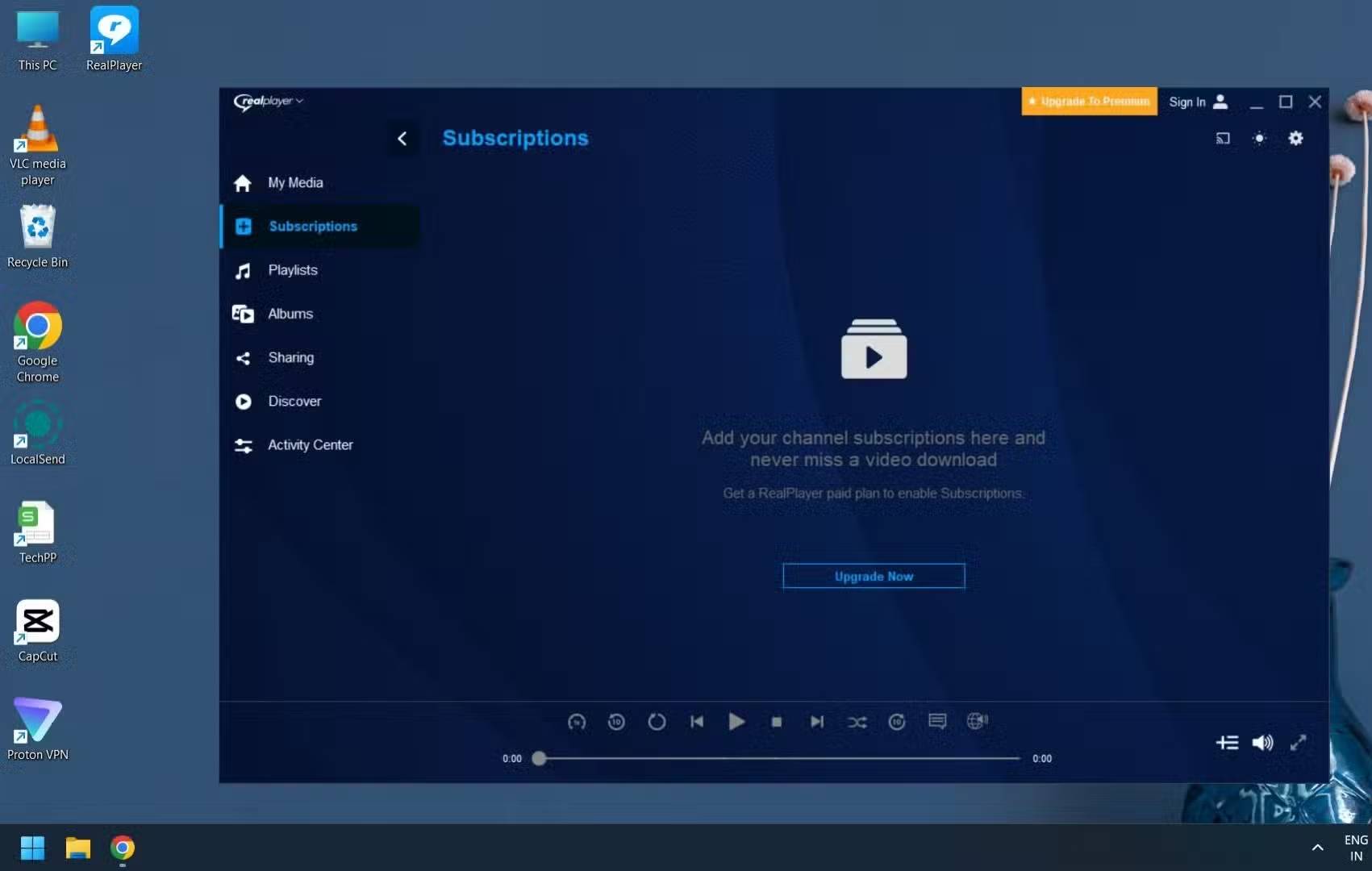Go to My Media in the sidebar
The image size is (1372, 871).
319,183
